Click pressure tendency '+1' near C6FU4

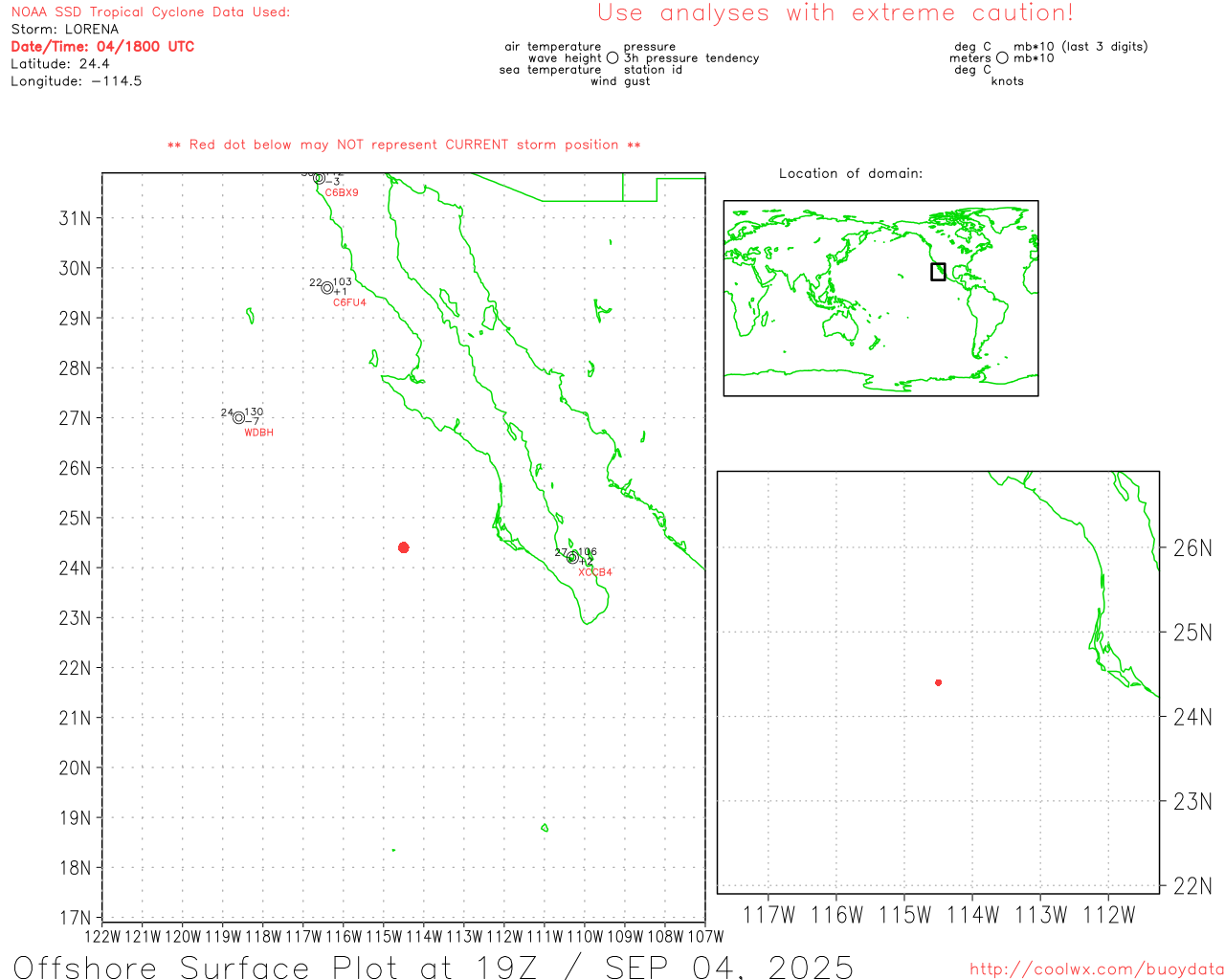[340, 292]
